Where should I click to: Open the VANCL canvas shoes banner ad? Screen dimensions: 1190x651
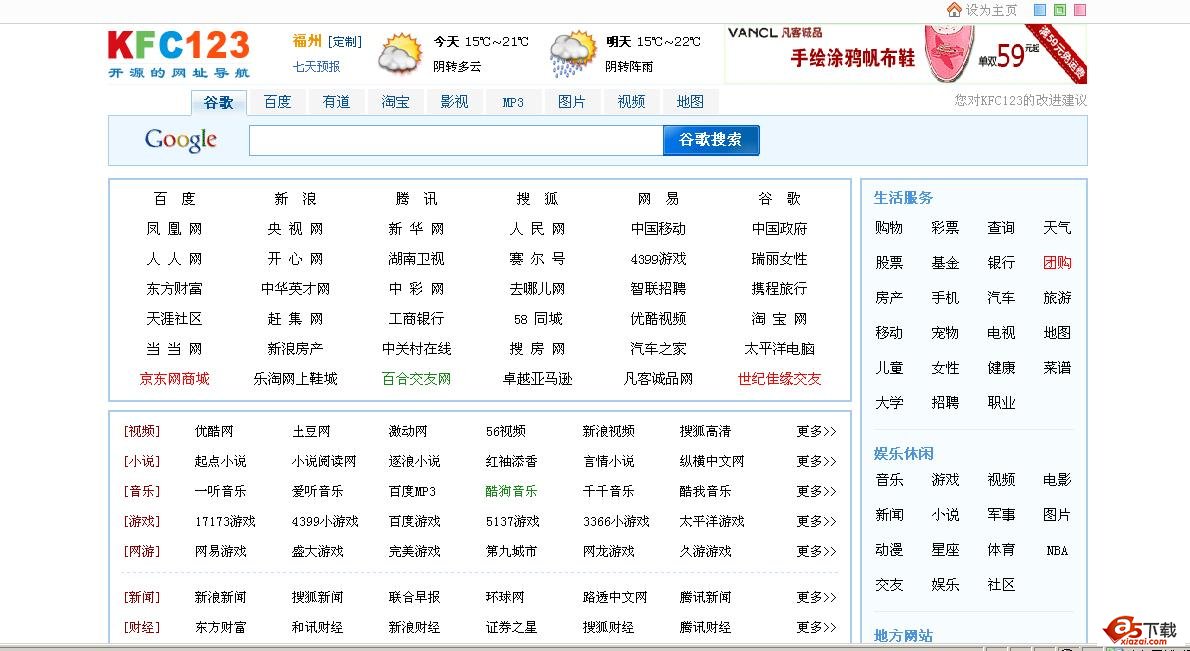pyautogui.click(x=906, y=54)
